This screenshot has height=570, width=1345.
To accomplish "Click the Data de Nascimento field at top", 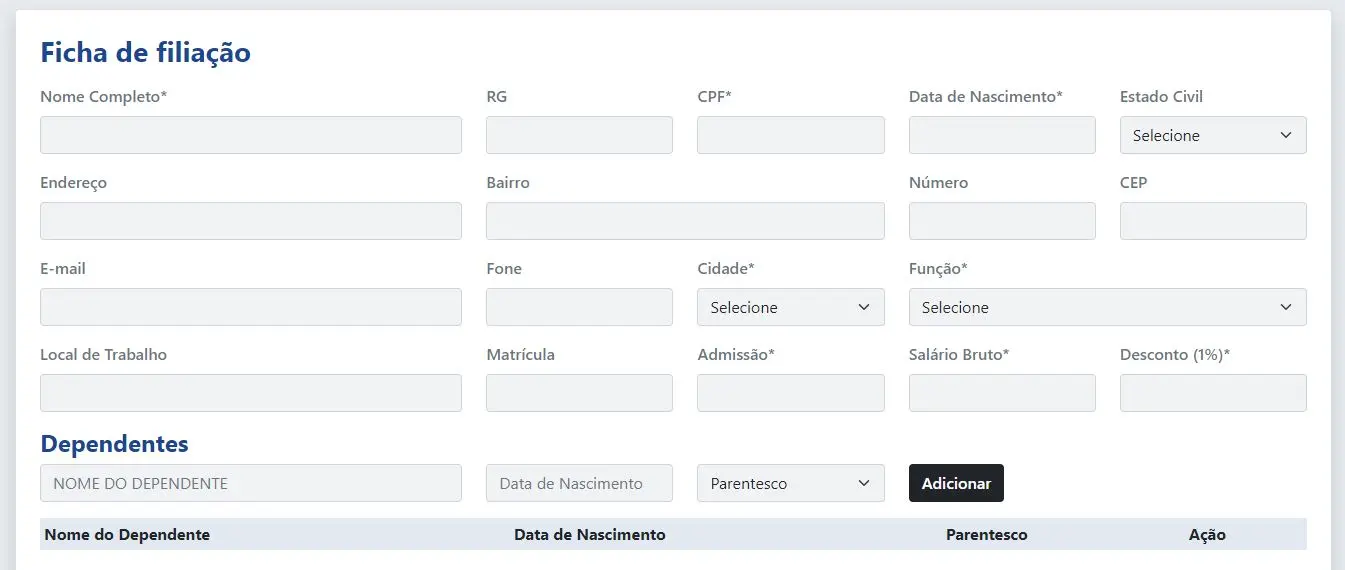I will pyautogui.click(x=1001, y=135).
